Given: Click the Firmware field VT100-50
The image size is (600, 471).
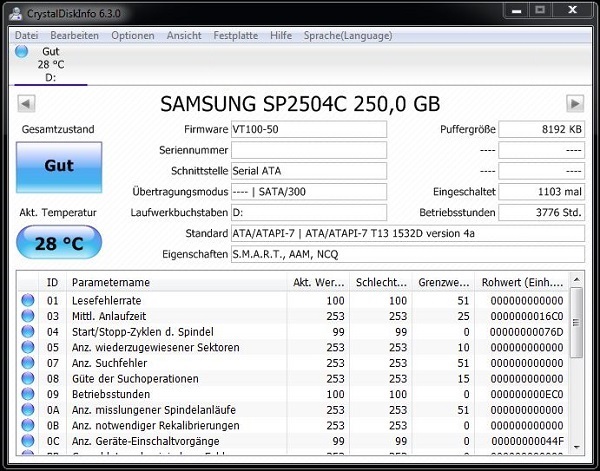Looking at the screenshot, I should coord(309,129).
